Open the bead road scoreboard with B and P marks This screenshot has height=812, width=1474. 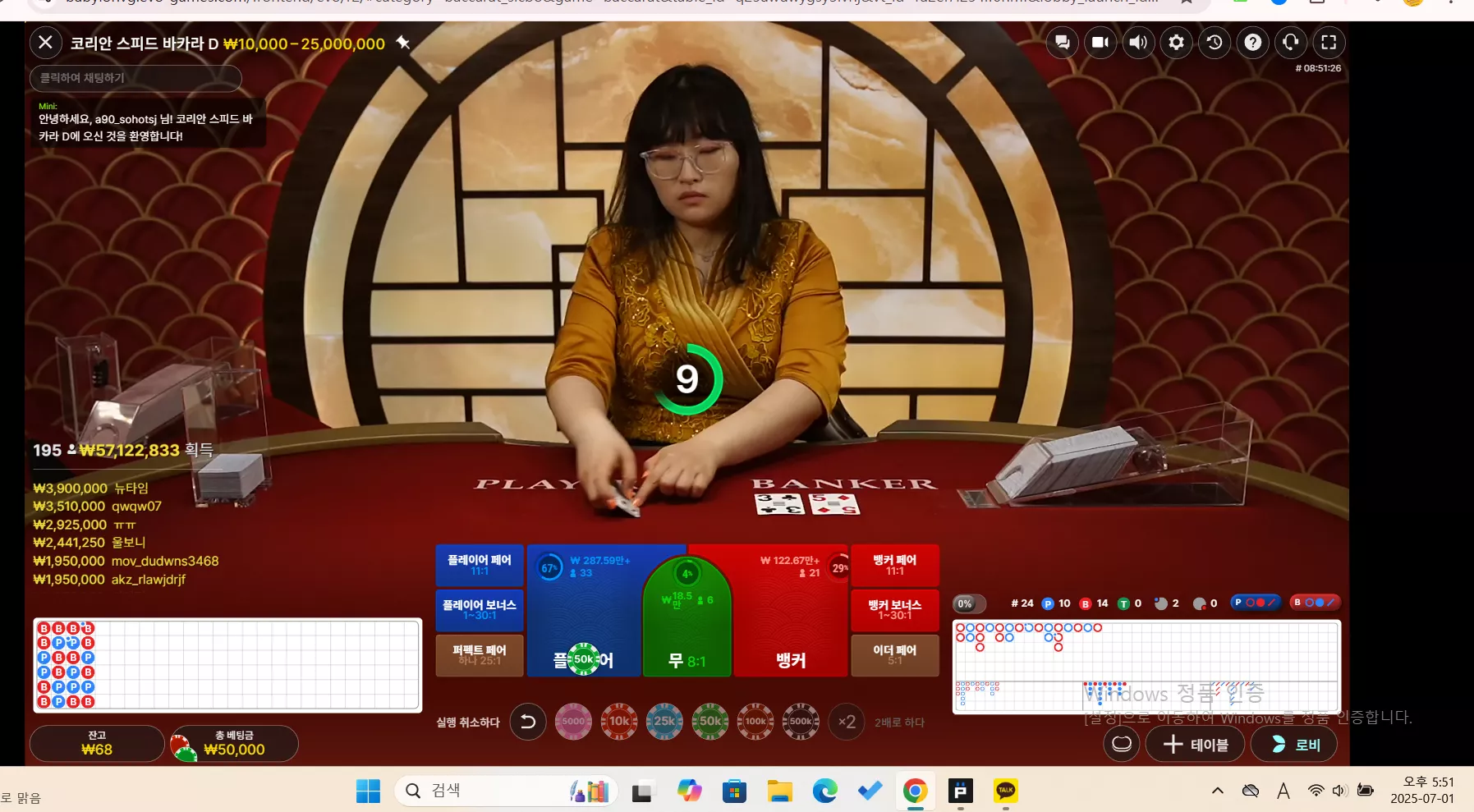pos(227,664)
